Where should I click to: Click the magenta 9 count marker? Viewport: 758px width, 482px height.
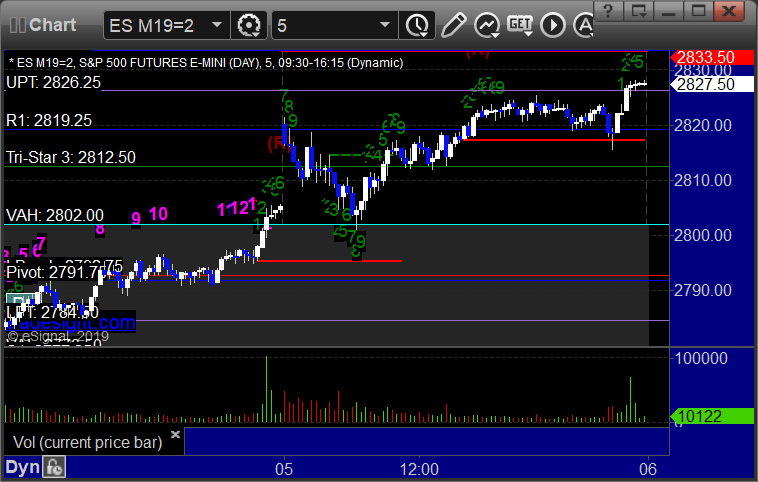pyautogui.click(x=136, y=218)
